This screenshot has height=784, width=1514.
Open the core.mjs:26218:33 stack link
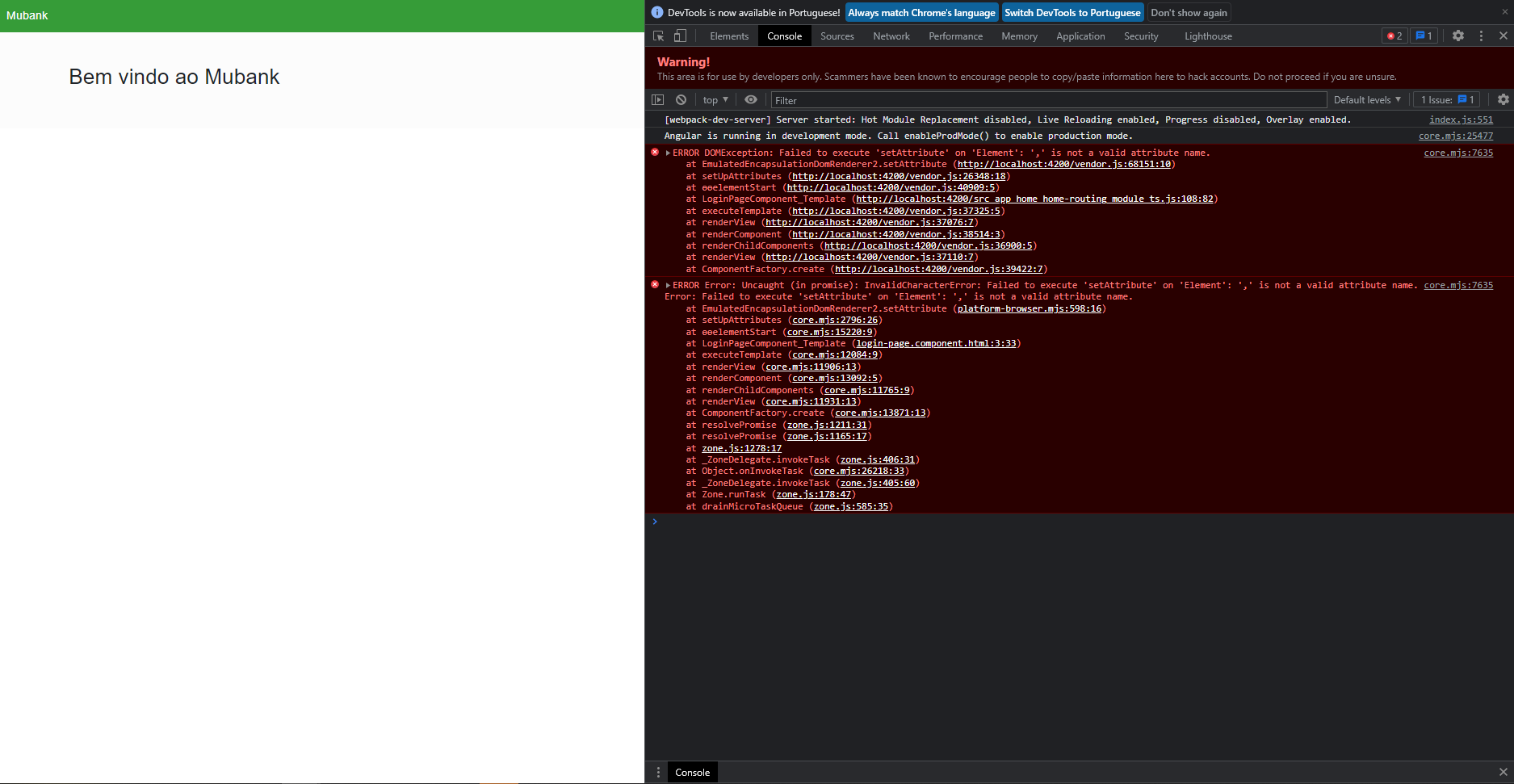(859, 471)
